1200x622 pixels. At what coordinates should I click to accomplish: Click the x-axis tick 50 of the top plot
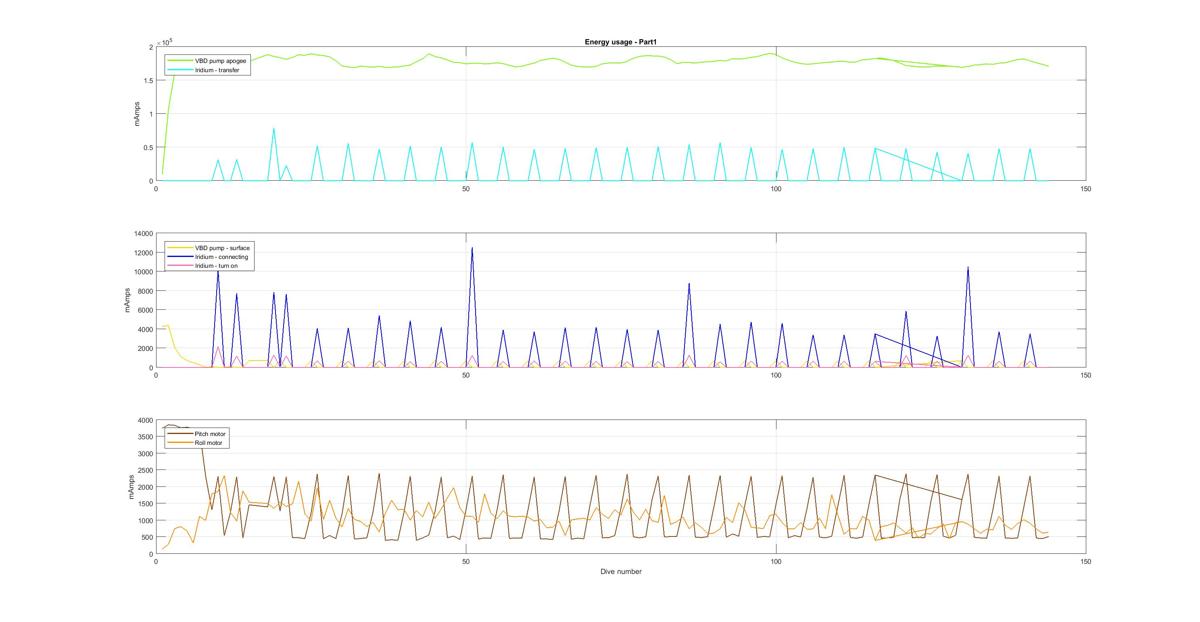[x=466, y=189]
